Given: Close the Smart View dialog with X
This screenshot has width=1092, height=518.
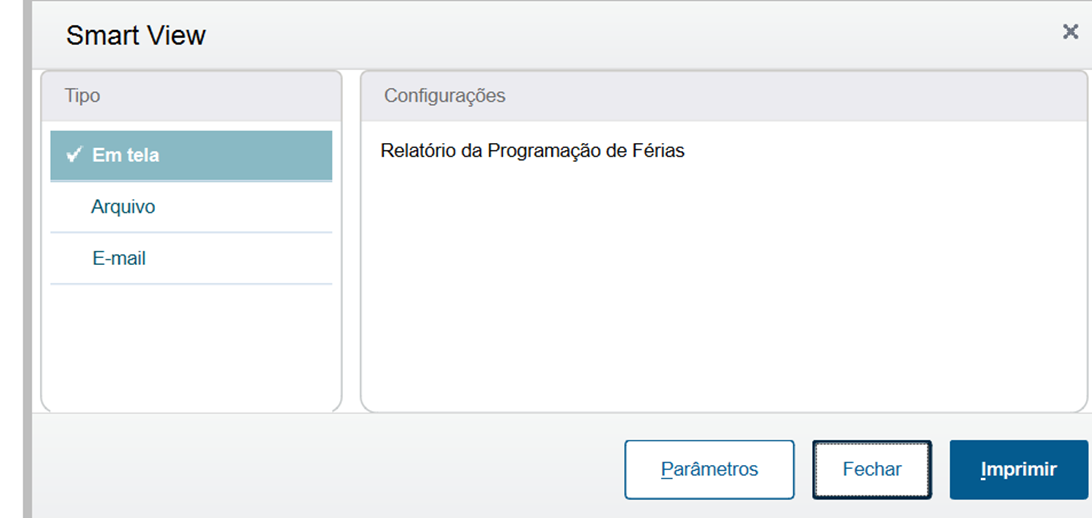Looking at the screenshot, I should pyautogui.click(x=1070, y=32).
